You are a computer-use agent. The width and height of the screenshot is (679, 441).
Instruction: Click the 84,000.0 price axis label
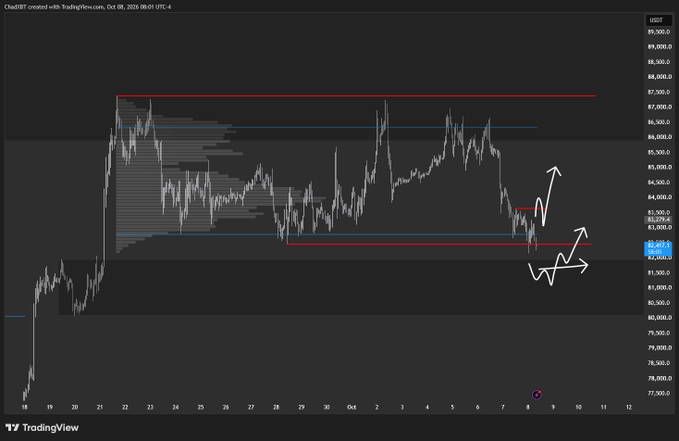pyautogui.click(x=660, y=197)
